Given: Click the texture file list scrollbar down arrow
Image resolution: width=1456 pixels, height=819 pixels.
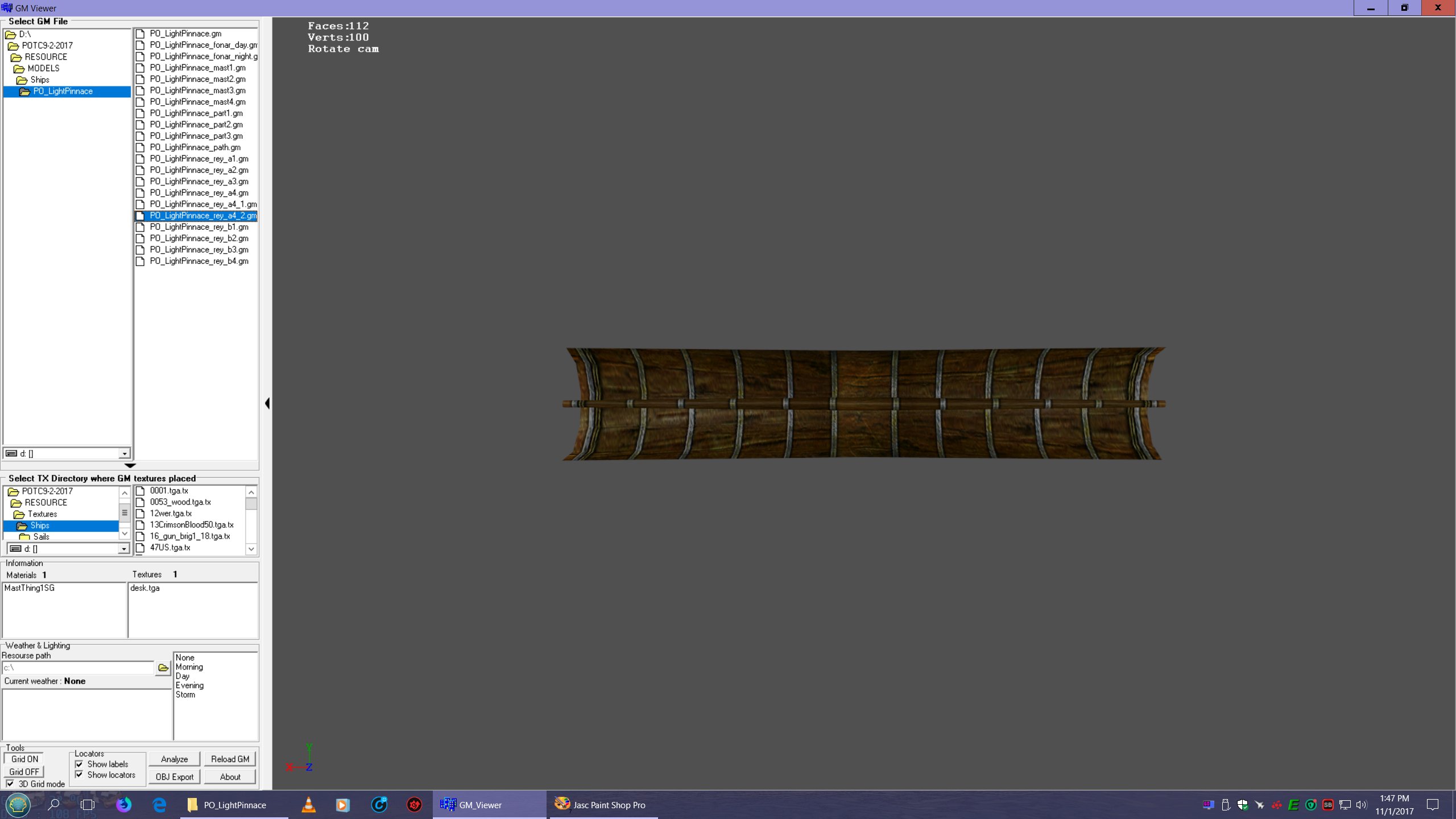Looking at the screenshot, I should 251,549.
